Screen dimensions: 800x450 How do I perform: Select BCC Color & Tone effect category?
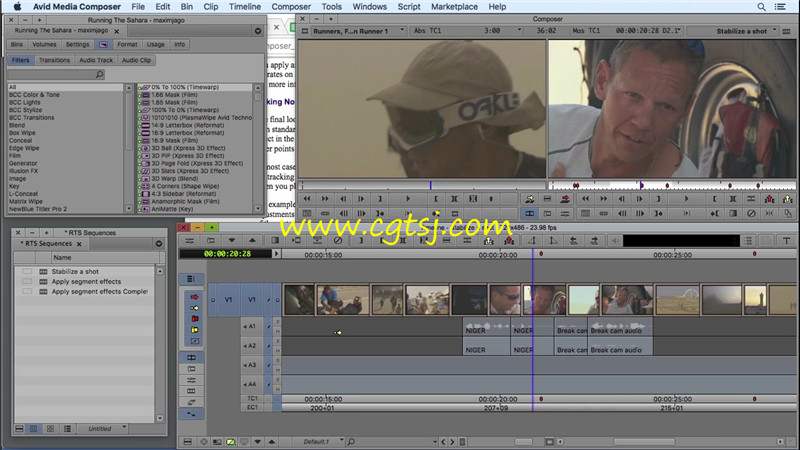point(34,95)
